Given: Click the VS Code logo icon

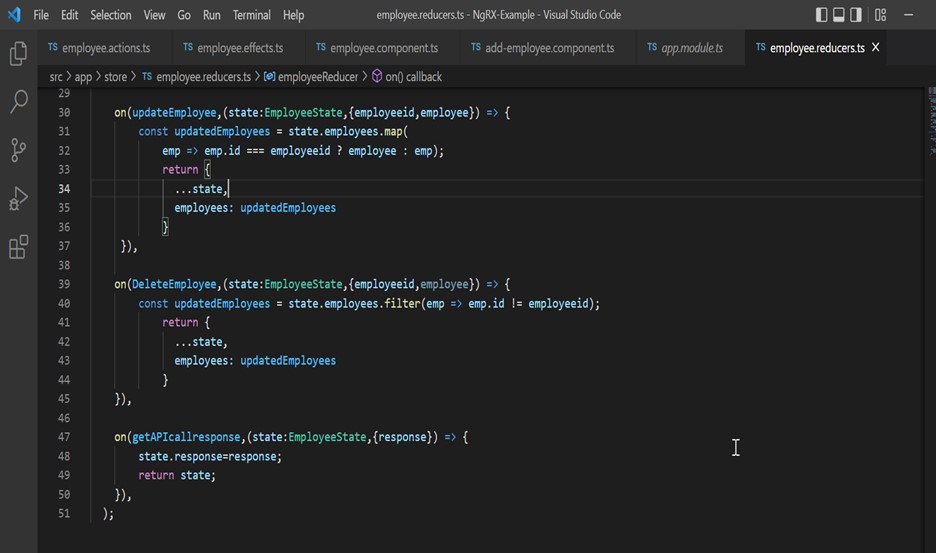Looking at the screenshot, I should tap(14, 15).
